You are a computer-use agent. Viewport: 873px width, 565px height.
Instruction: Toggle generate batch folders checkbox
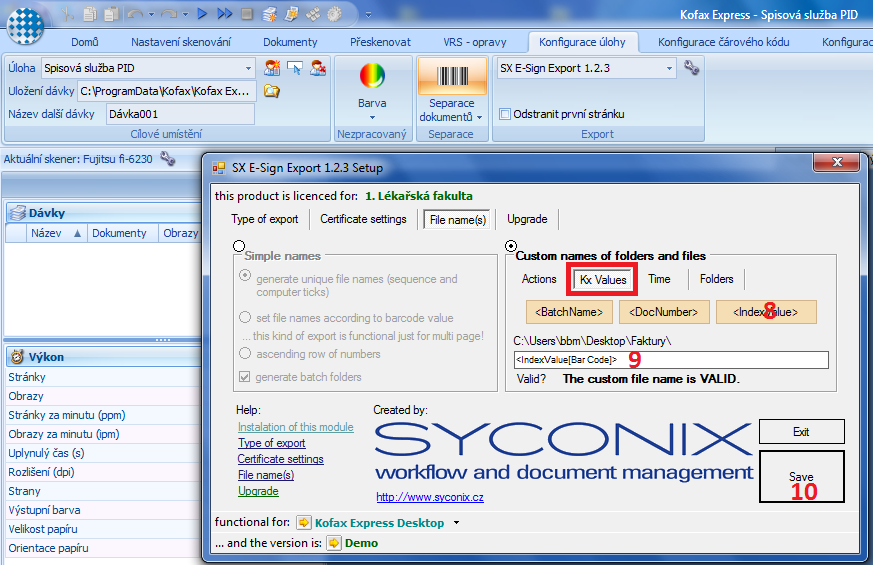244,377
